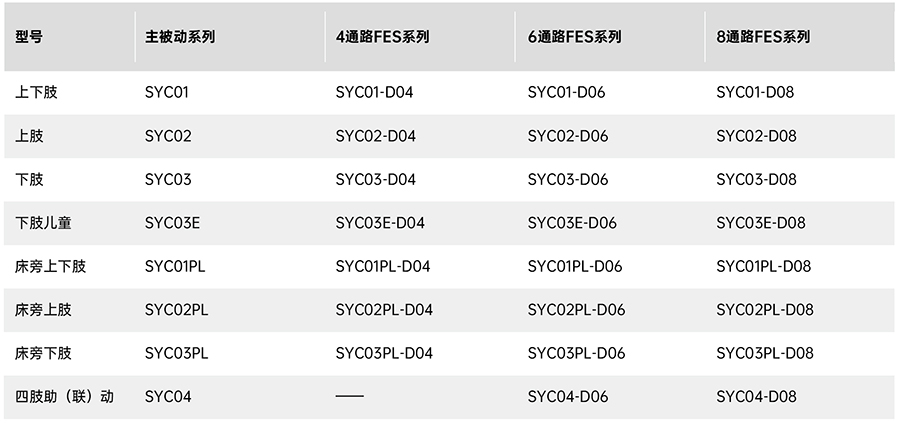900x436 pixels.
Task: Click the dash cell in SYC04 row
Action: (350, 397)
